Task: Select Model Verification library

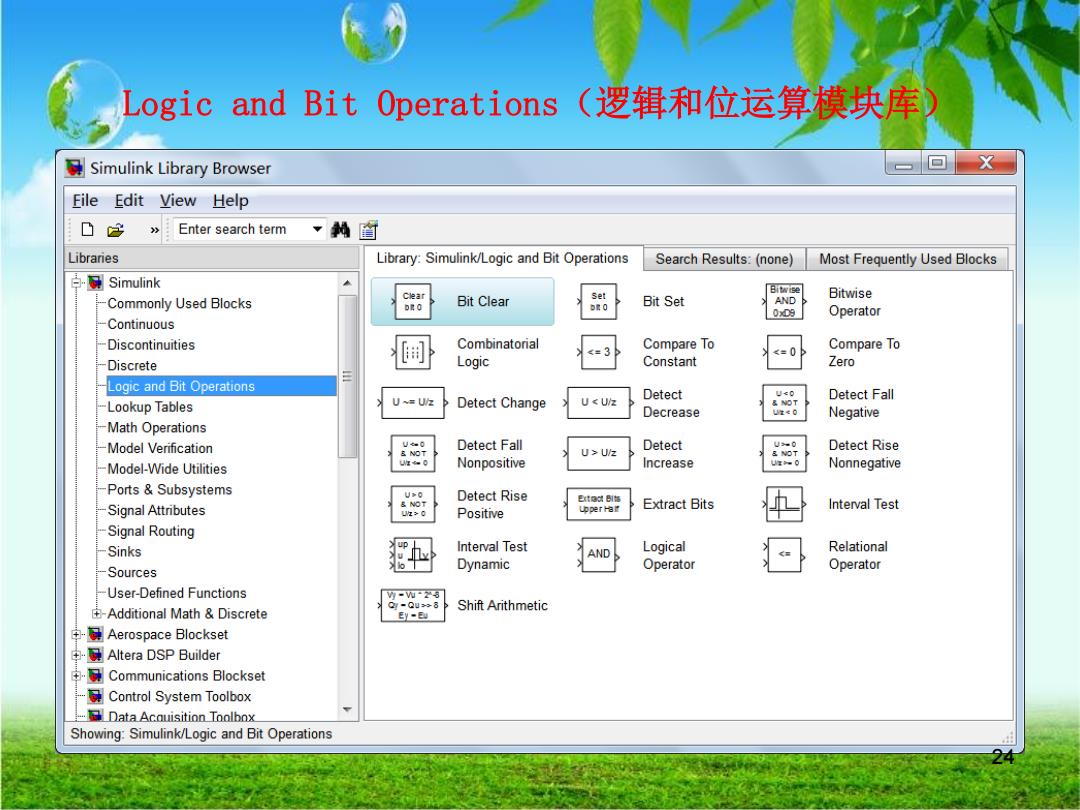Action: pos(160,448)
